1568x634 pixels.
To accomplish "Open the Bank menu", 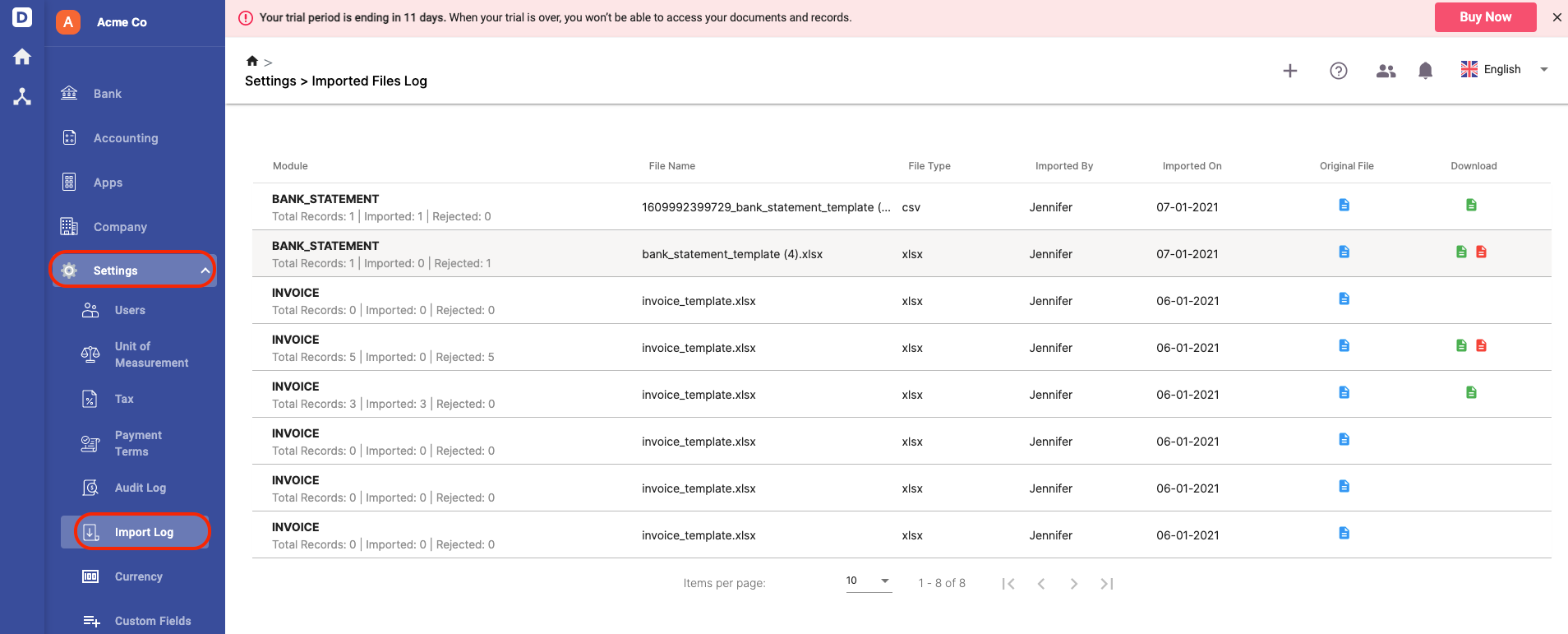I will click(x=107, y=94).
